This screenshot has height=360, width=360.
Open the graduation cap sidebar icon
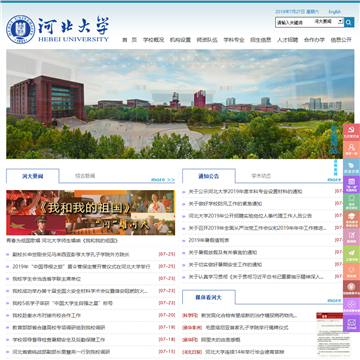pos(351,219)
